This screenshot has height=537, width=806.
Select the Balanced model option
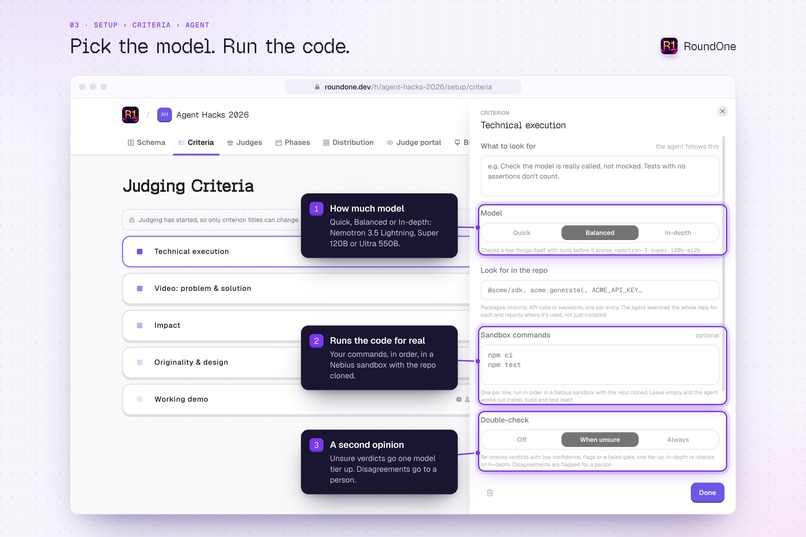click(x=600, y=233)
